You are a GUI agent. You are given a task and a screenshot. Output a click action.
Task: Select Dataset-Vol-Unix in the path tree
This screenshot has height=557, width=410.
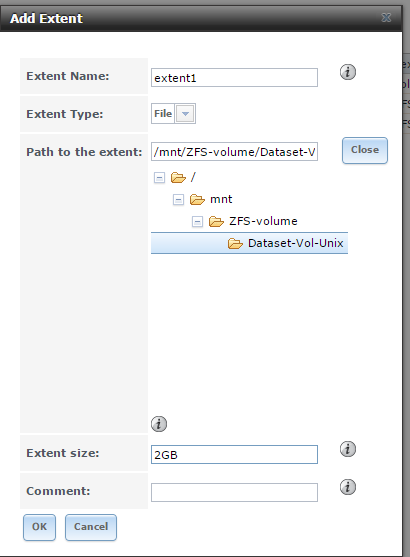coord(296,243)
